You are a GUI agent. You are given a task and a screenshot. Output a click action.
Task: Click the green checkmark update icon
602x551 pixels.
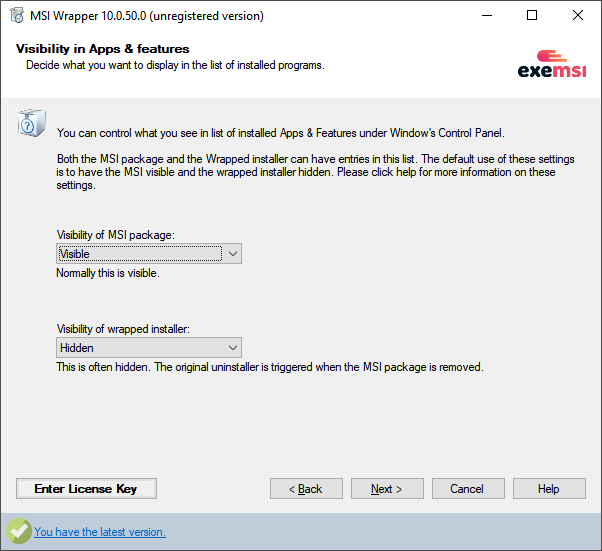[x=18, y=531]
